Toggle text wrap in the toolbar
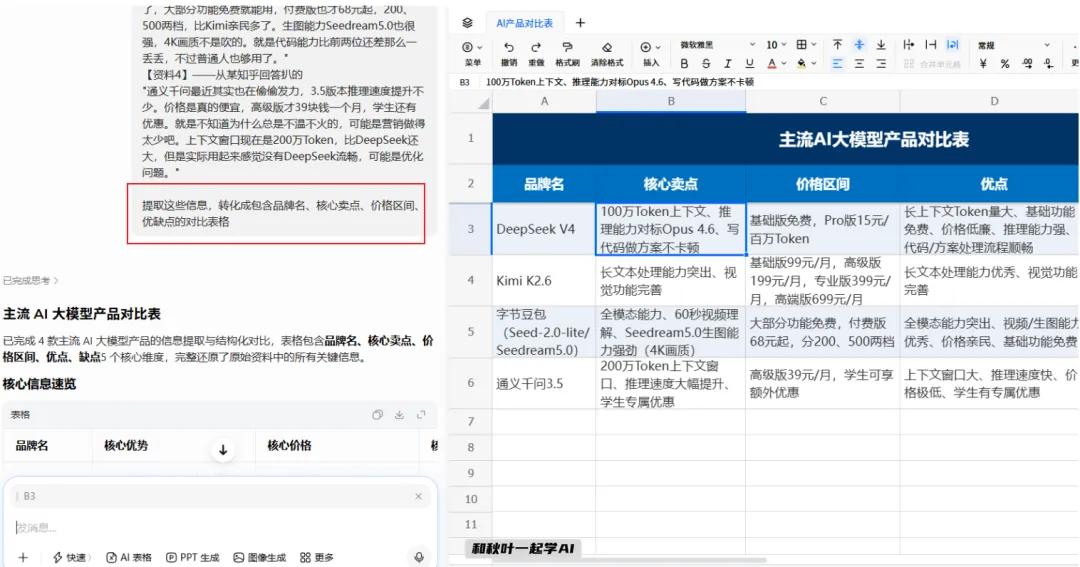The height and width of the screenshot is (567, 1080). click(953, 45)
